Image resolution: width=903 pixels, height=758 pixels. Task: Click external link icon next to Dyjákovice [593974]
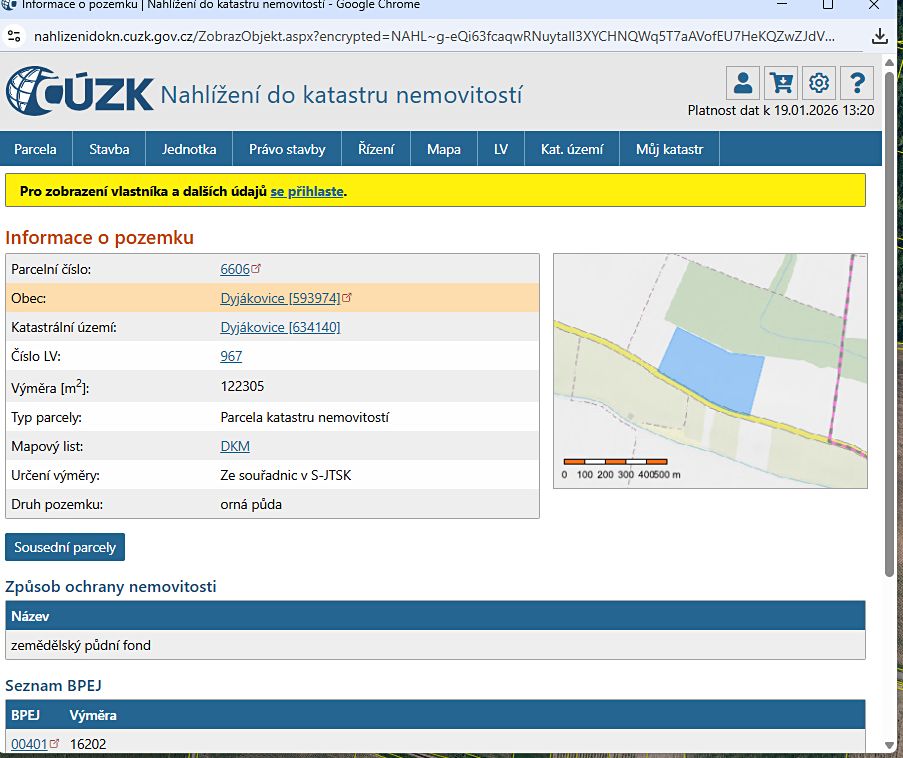pyautogui.click(x=347, y=297)
